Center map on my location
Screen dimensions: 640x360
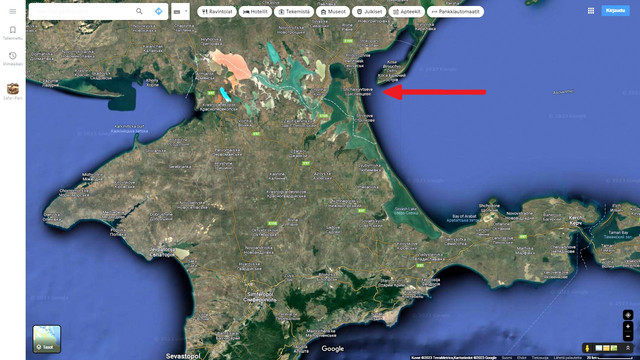tap(628, 315)
